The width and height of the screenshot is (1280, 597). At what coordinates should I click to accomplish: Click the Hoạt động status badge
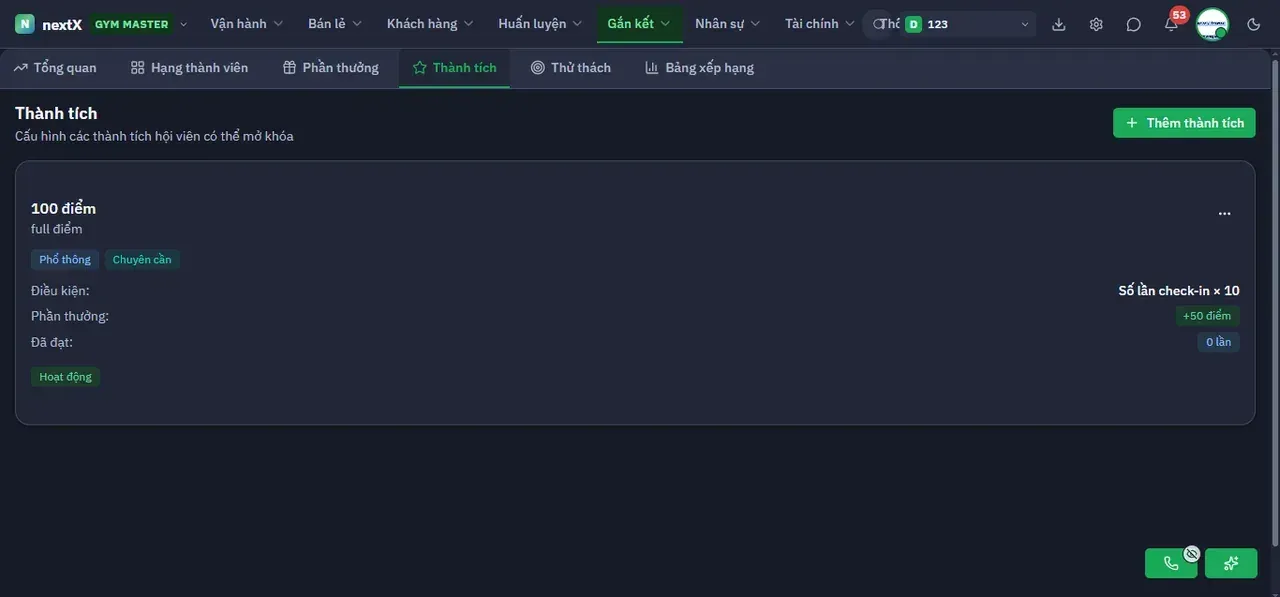point(66,377)
